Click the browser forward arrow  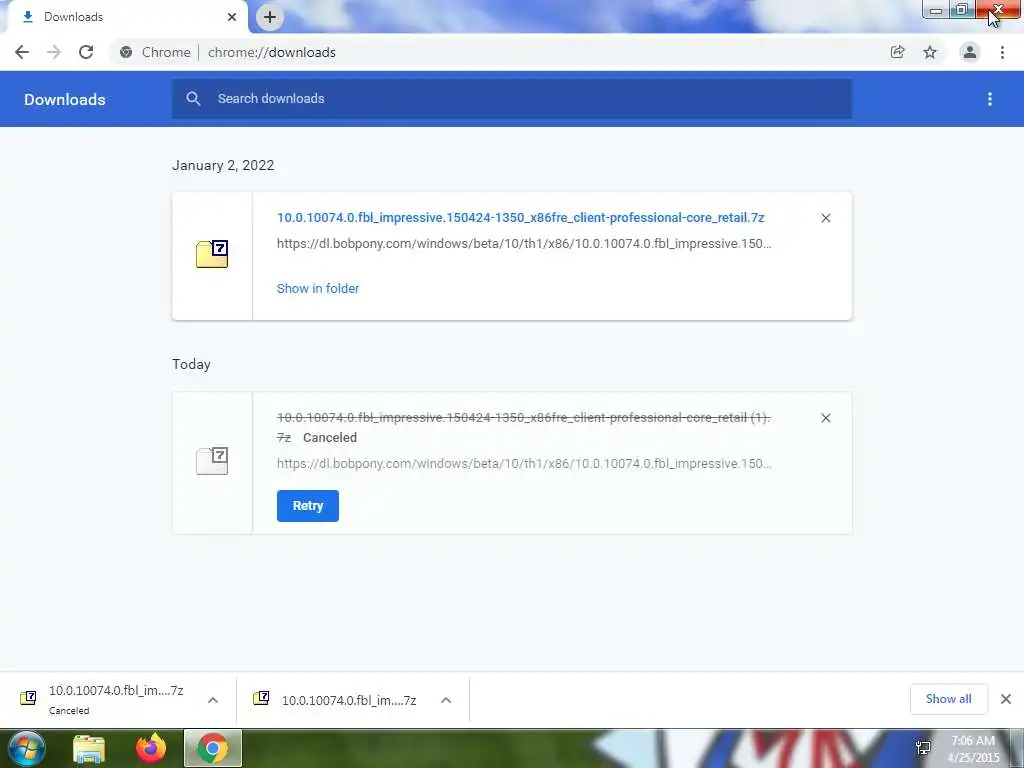pyautogui.click(x=54, y=52)
